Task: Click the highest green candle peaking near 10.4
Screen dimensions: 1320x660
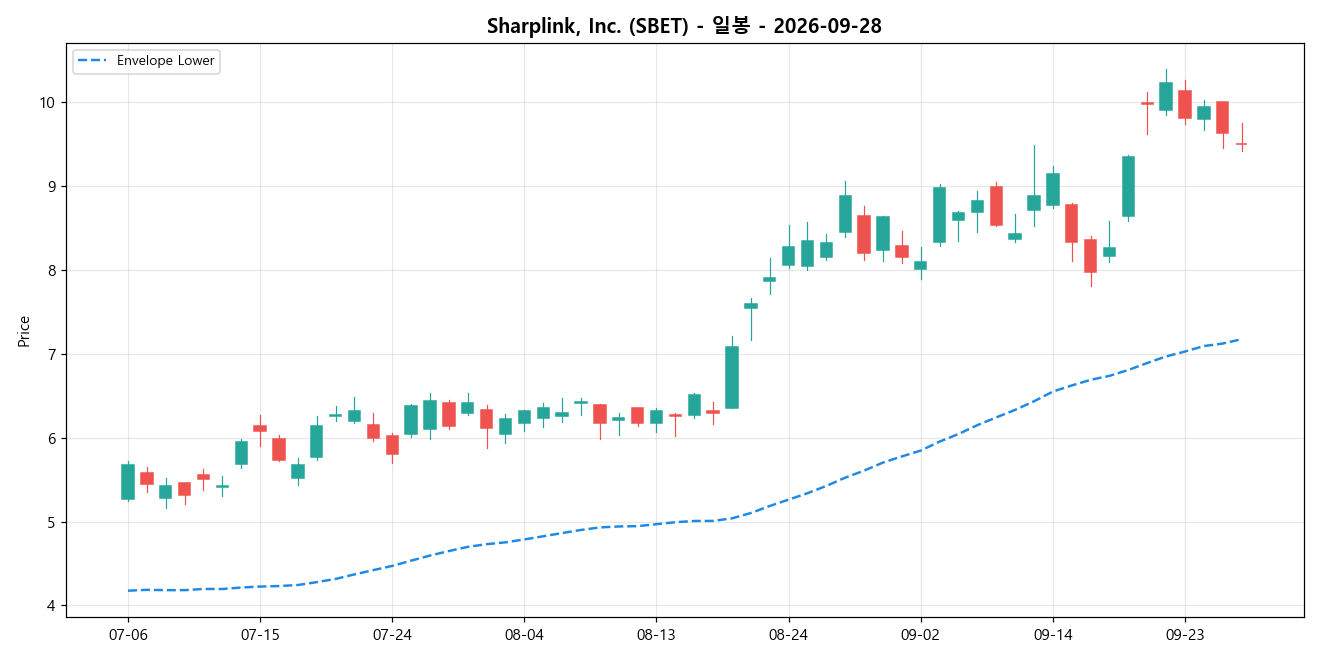Action: (1166, 96)
